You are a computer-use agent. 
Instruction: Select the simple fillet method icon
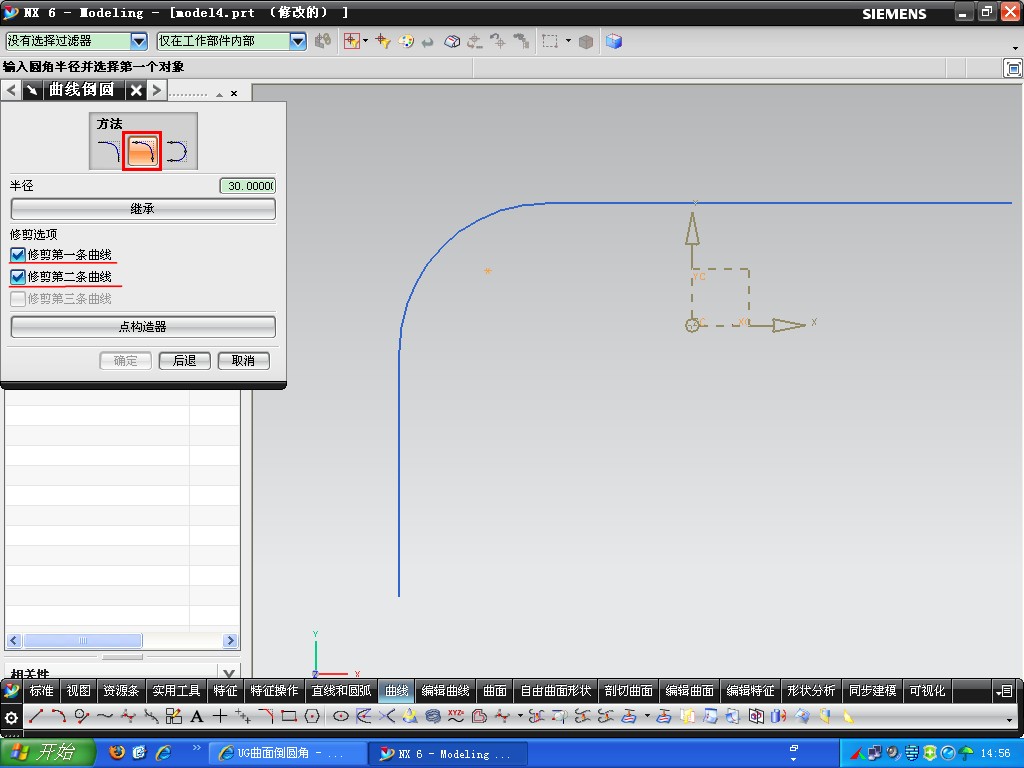click(108, 151)
